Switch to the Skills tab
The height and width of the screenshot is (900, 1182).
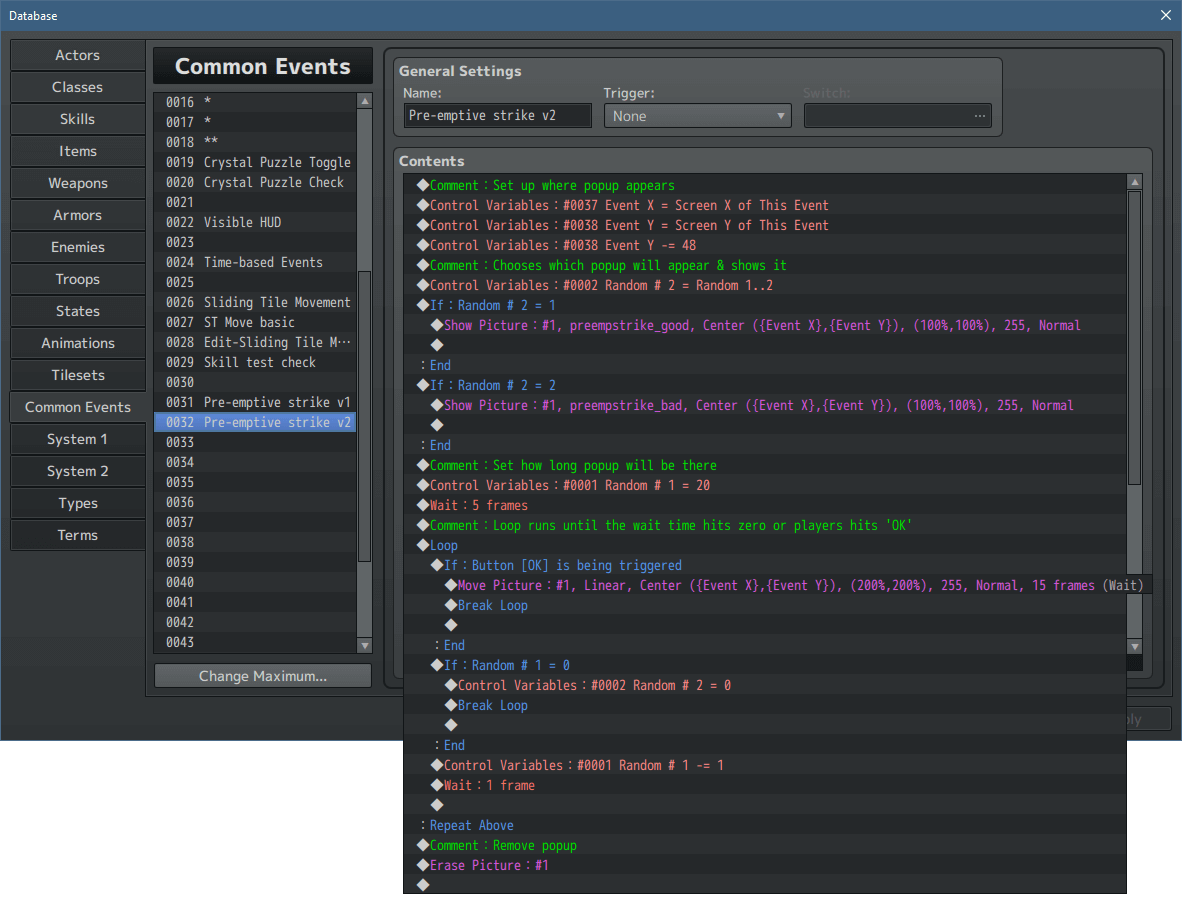[78, 119]
